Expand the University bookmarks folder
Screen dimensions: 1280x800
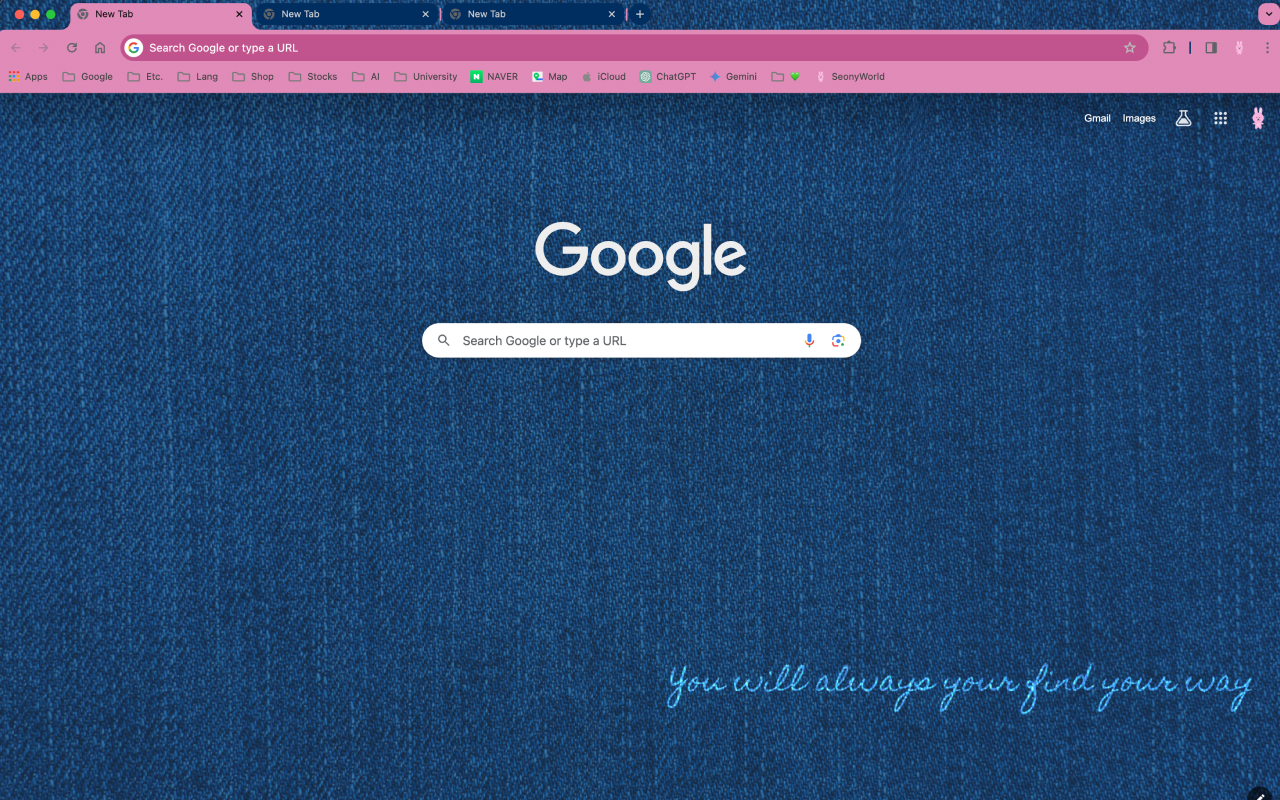pos(426,76)
